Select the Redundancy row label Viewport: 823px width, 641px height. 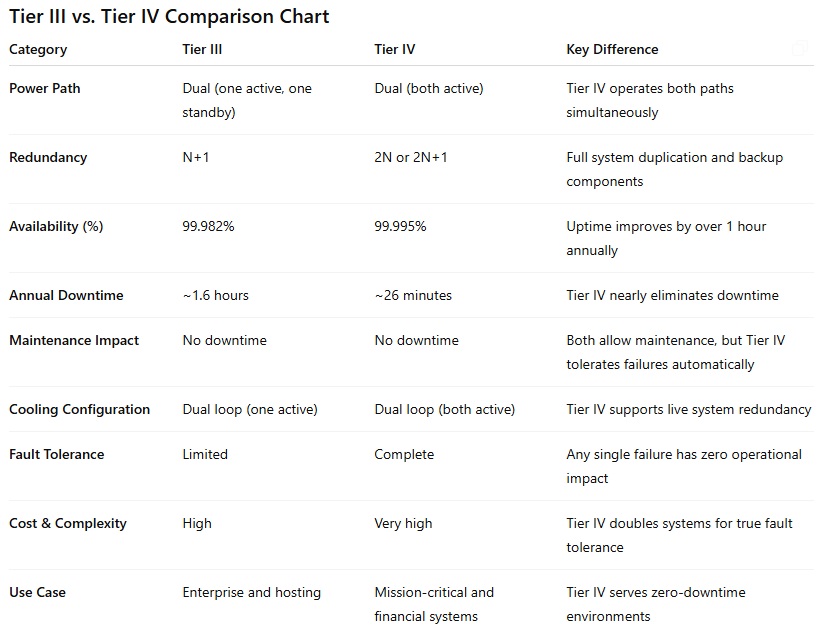click(x=48, y=157)
